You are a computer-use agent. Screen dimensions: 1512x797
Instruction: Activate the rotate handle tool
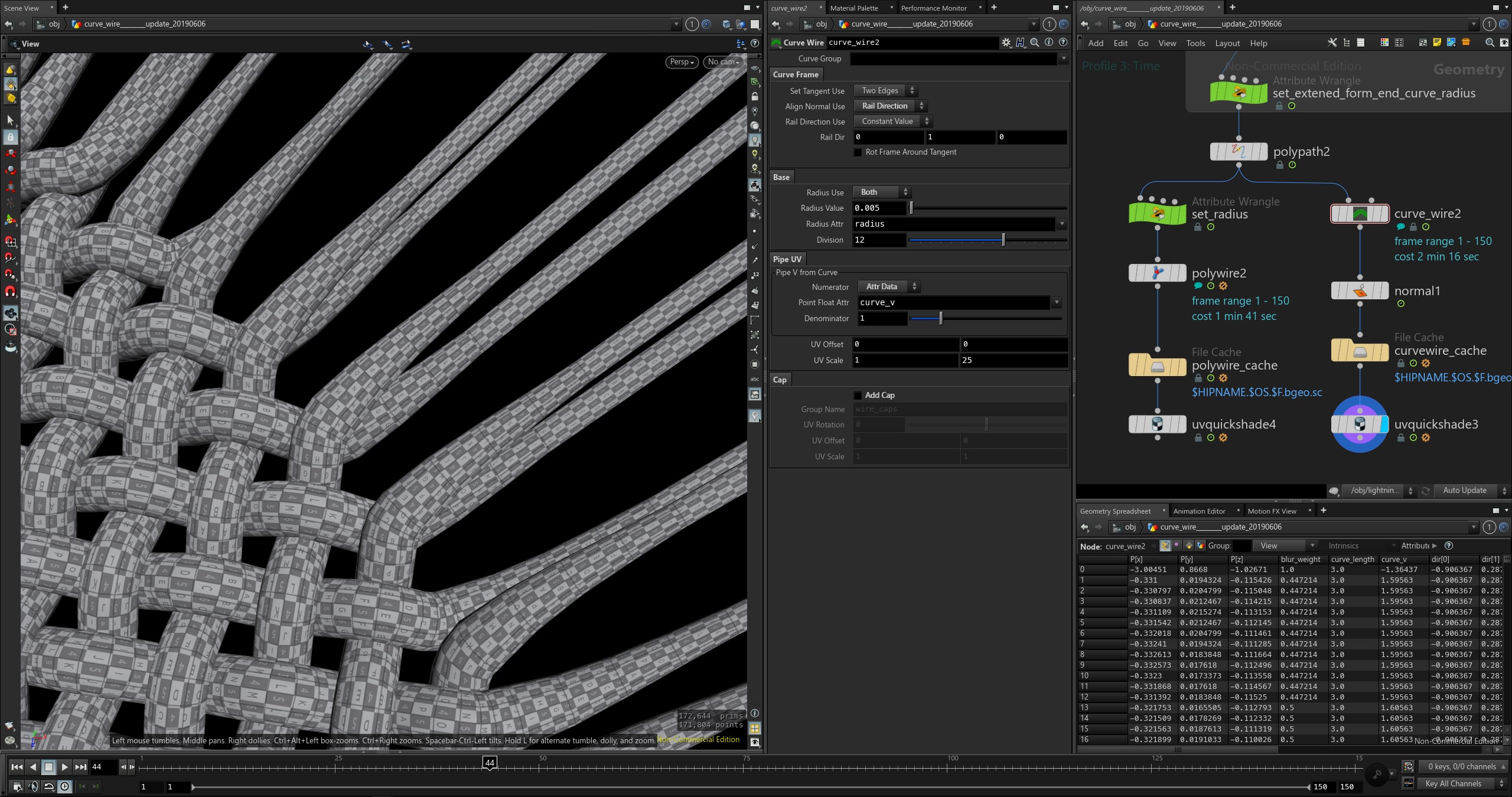(x=10, y=171)
